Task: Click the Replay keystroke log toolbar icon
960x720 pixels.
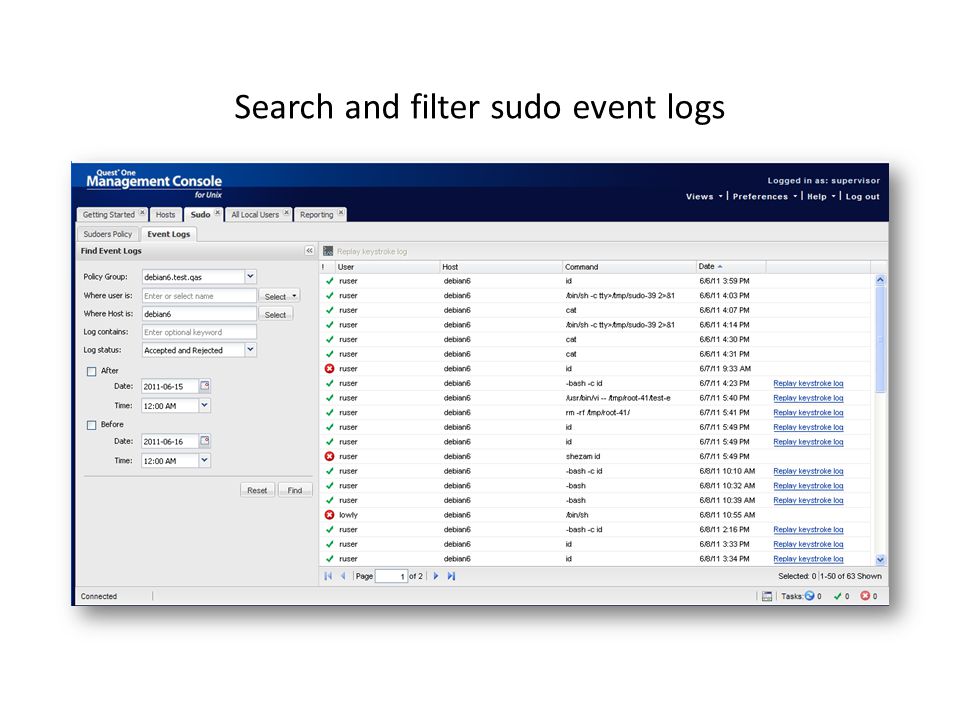Action: (x=328, y=251)
